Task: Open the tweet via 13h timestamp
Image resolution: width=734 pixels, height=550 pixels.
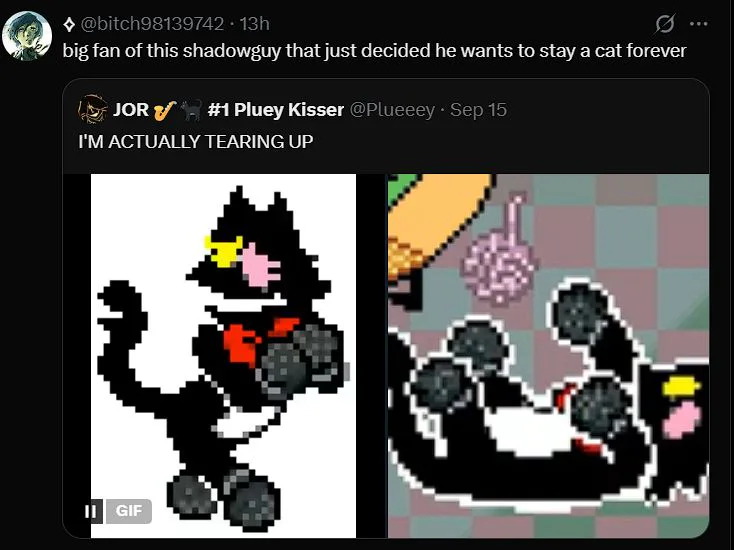Action: point(255,23)
